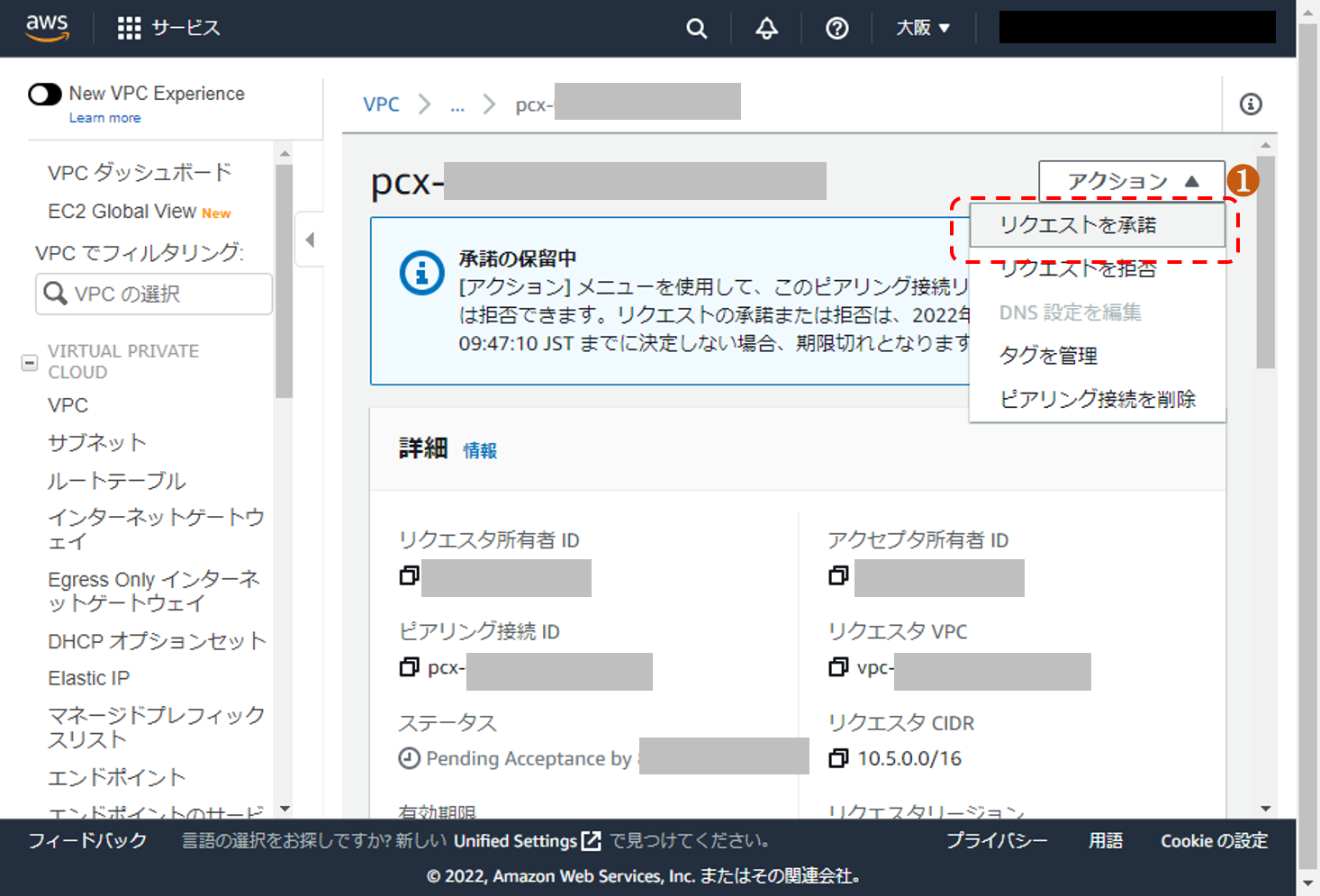This screenshot has height=896, width=1320.
Task: Select ピアリング接続を削除 from the menu
Action: tap(1097, 399)
